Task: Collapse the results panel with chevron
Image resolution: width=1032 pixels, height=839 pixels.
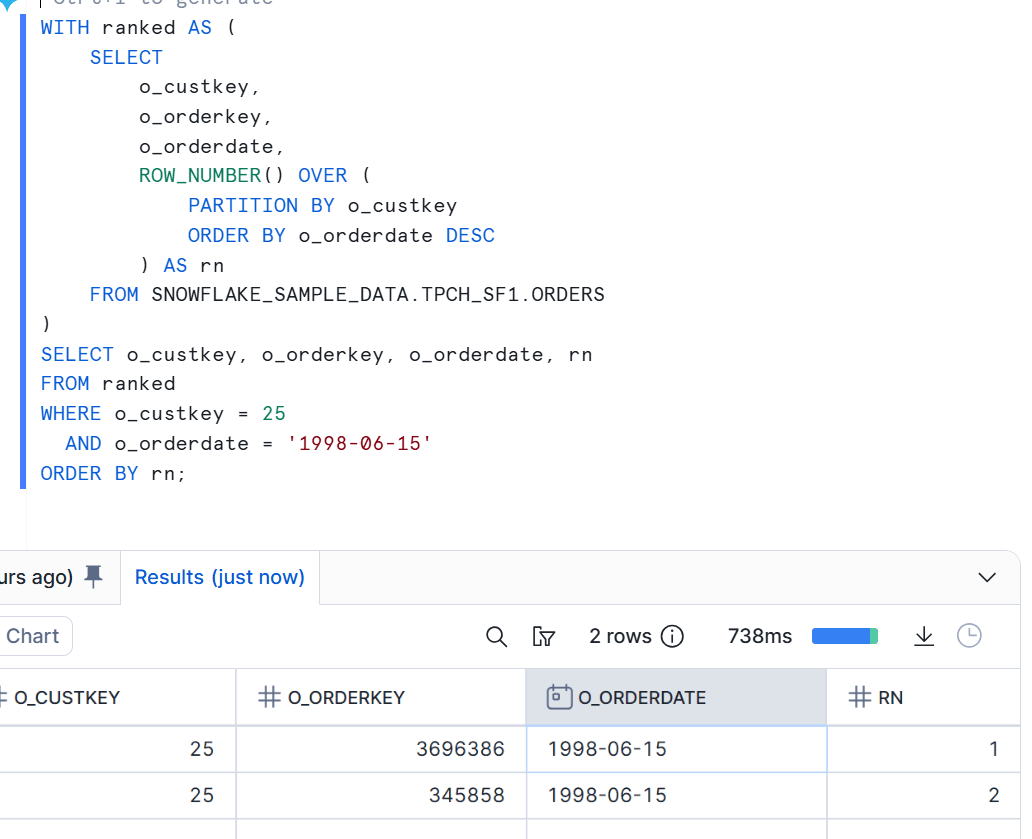Action: click(987, 578)
